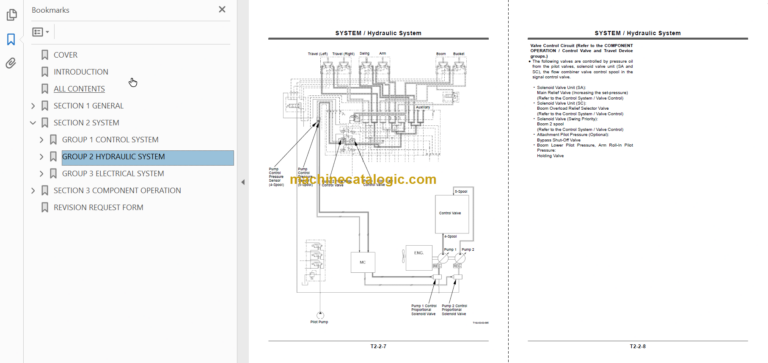The width and height of the screenshot is (768, 363).
Task: Open the Attachments paperclip panel
Action: click(11, 63)
